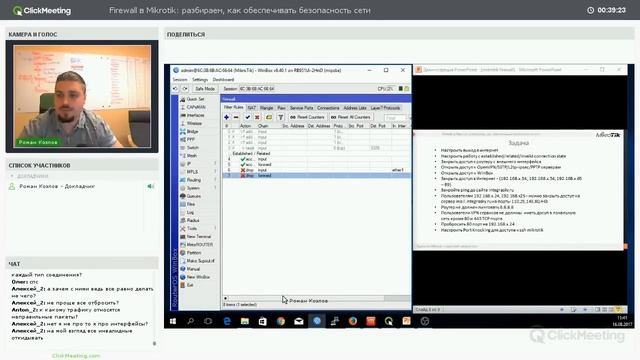Open Session menu in WinBox

click(180, 80)
